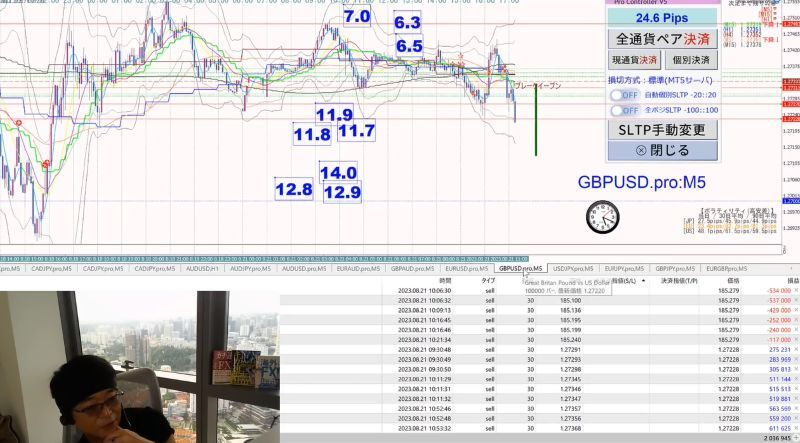The height and width of the screenshot is (443, 800).
Task: Close the position showing -534 000 loss
Action: (x=796, y=290)
